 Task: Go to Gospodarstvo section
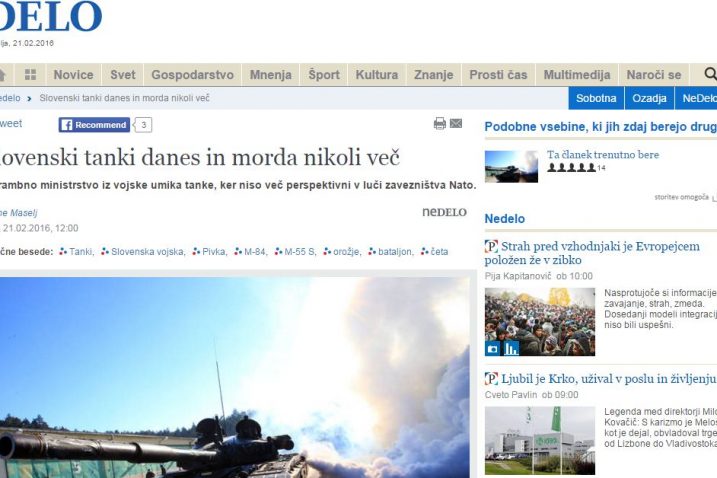(193, 75)
